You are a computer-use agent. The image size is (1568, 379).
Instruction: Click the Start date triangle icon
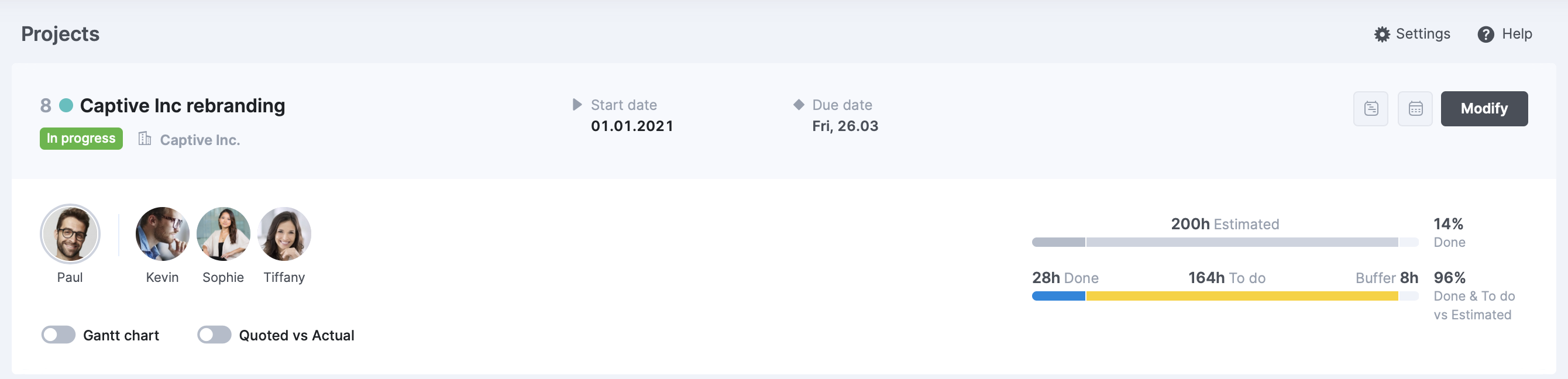pyautogui.click(x=577, y=105)
